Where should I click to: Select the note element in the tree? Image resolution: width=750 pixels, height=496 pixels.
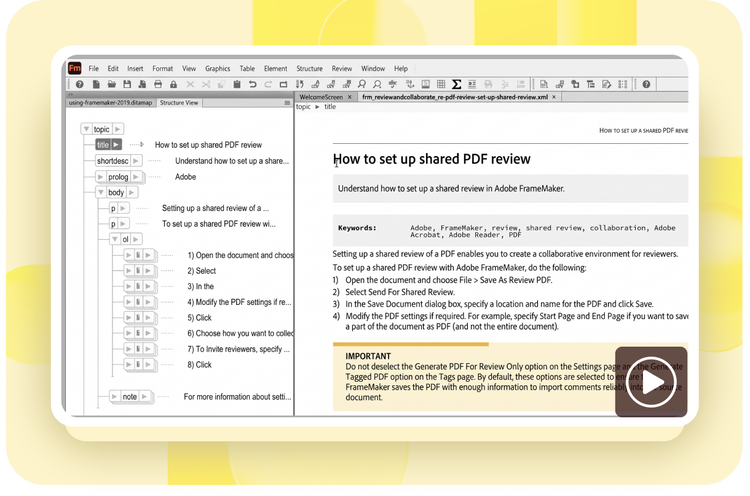point(130,397)
